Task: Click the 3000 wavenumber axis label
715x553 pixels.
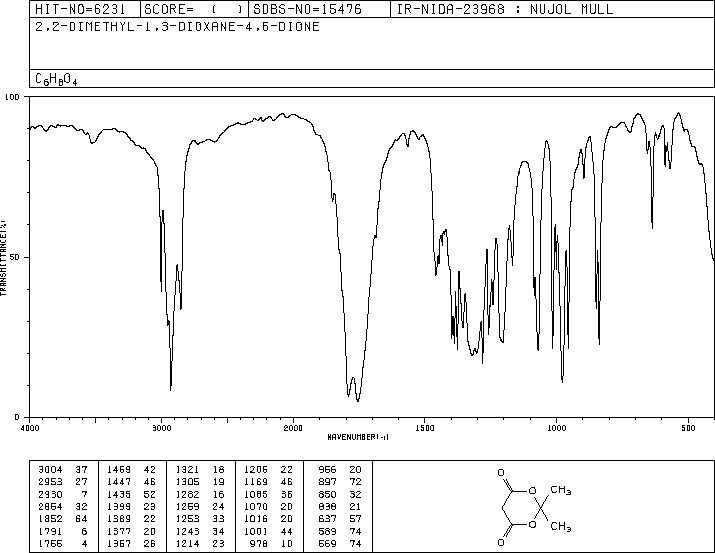Action: coord(161,428)
